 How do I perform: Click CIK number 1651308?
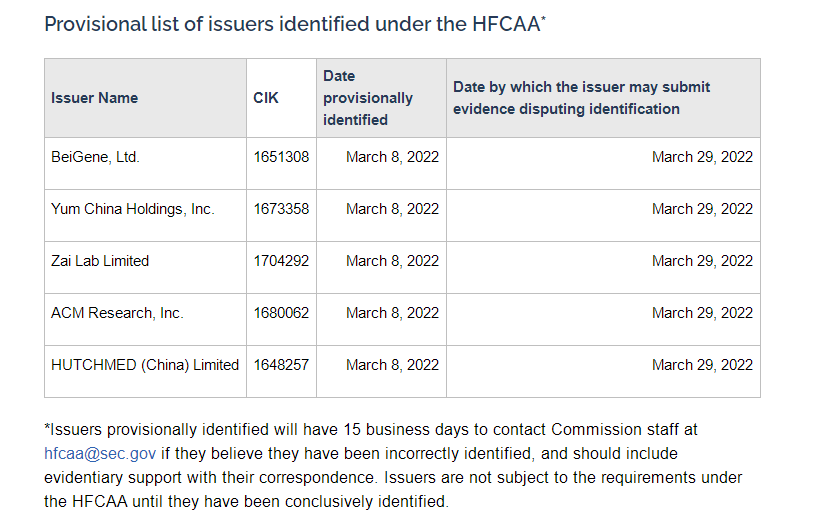click(281, 157)
